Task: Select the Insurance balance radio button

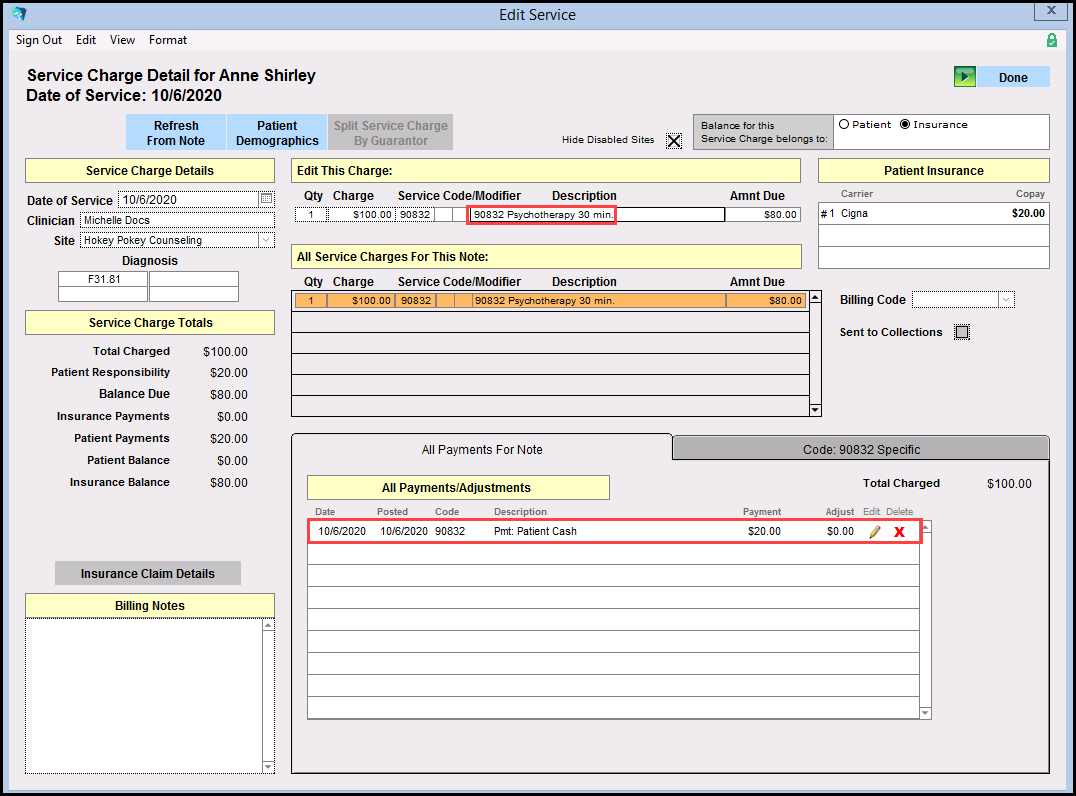Action: 905,125
